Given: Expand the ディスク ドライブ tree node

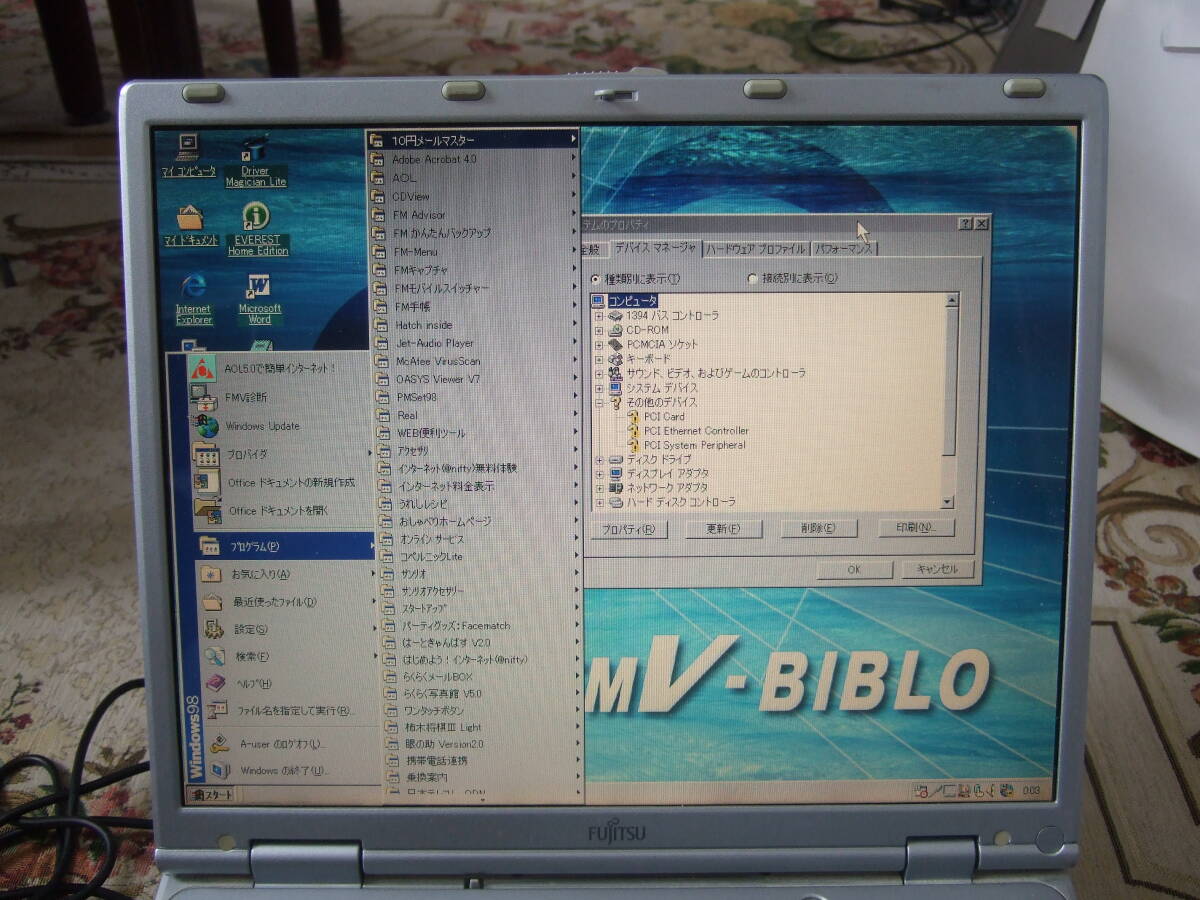Looking at the screenshot, I should tap(599, 460).
